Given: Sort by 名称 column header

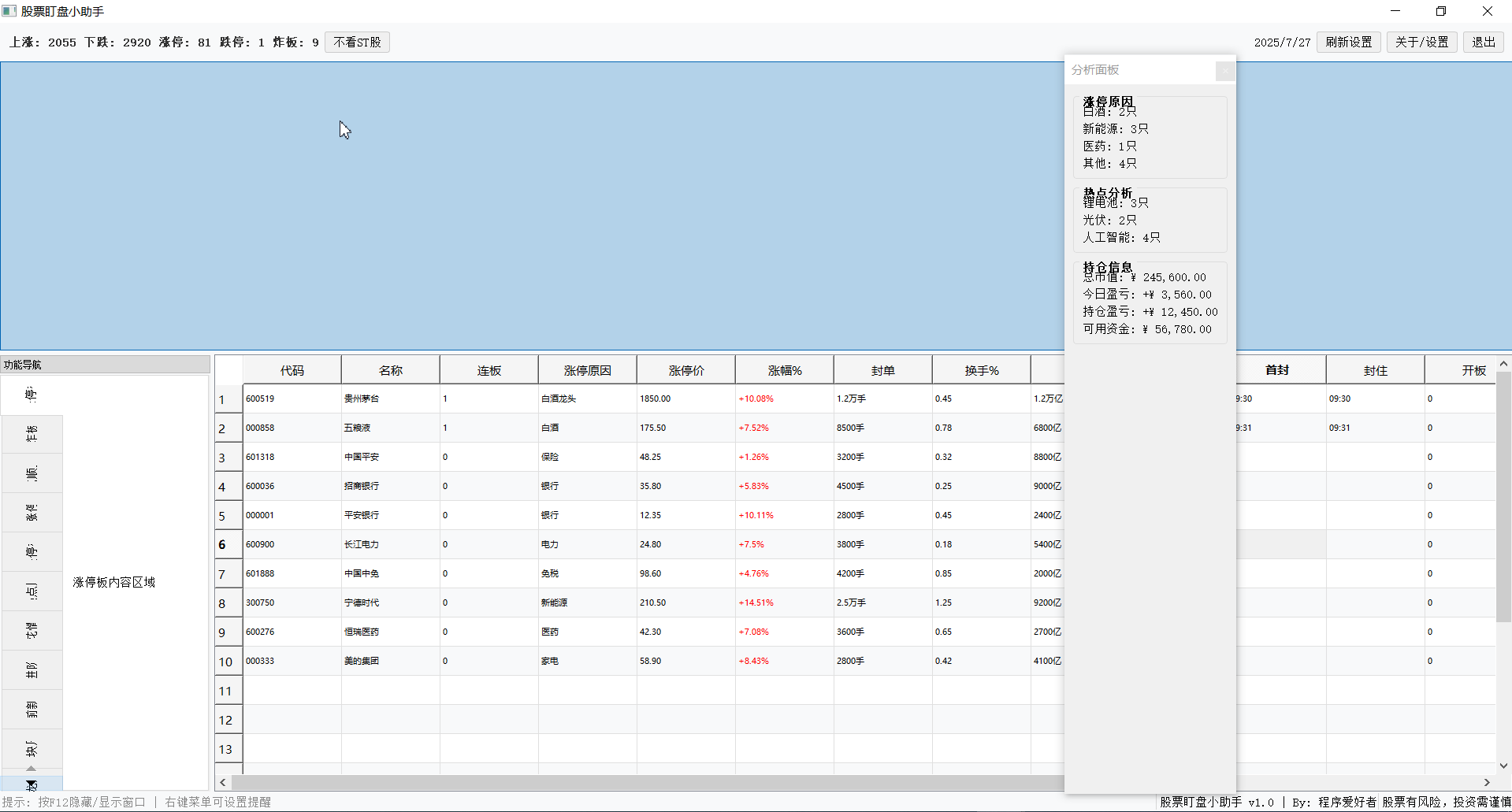Looking at the screenshot, I should (390, 370).
